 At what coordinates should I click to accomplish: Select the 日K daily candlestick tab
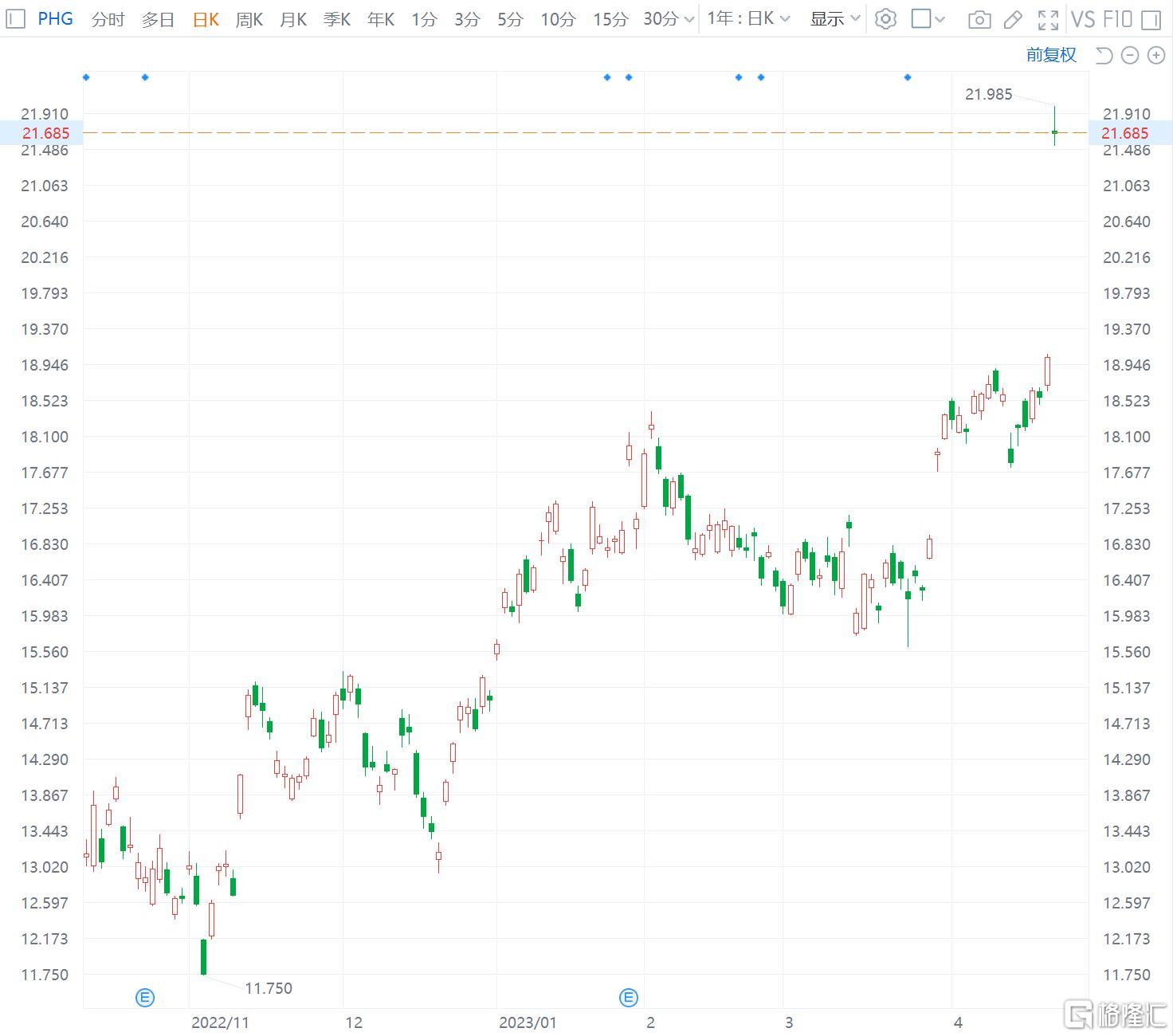click(x=206, y=19)
